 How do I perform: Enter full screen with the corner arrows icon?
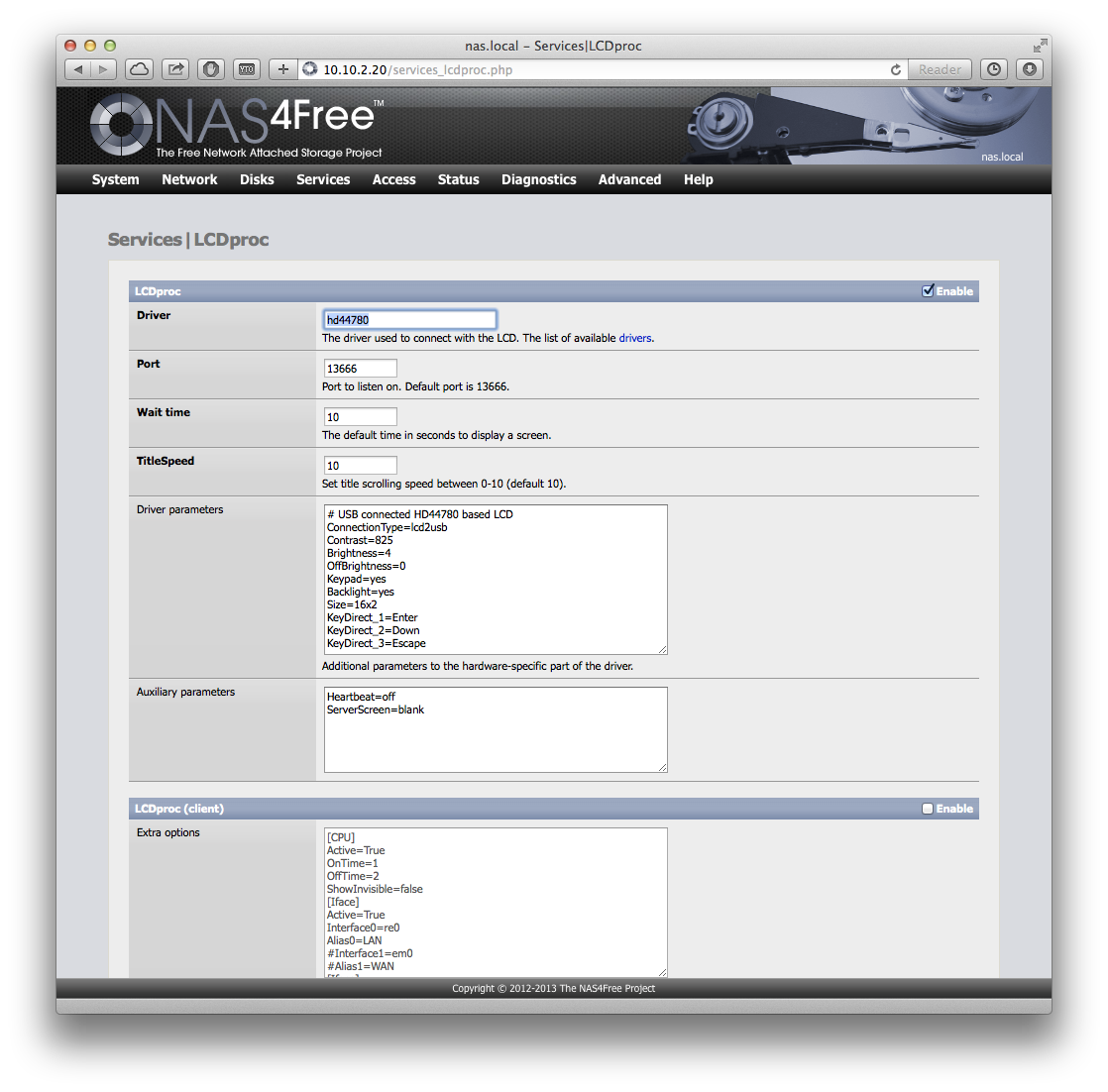pos(1040,46)
